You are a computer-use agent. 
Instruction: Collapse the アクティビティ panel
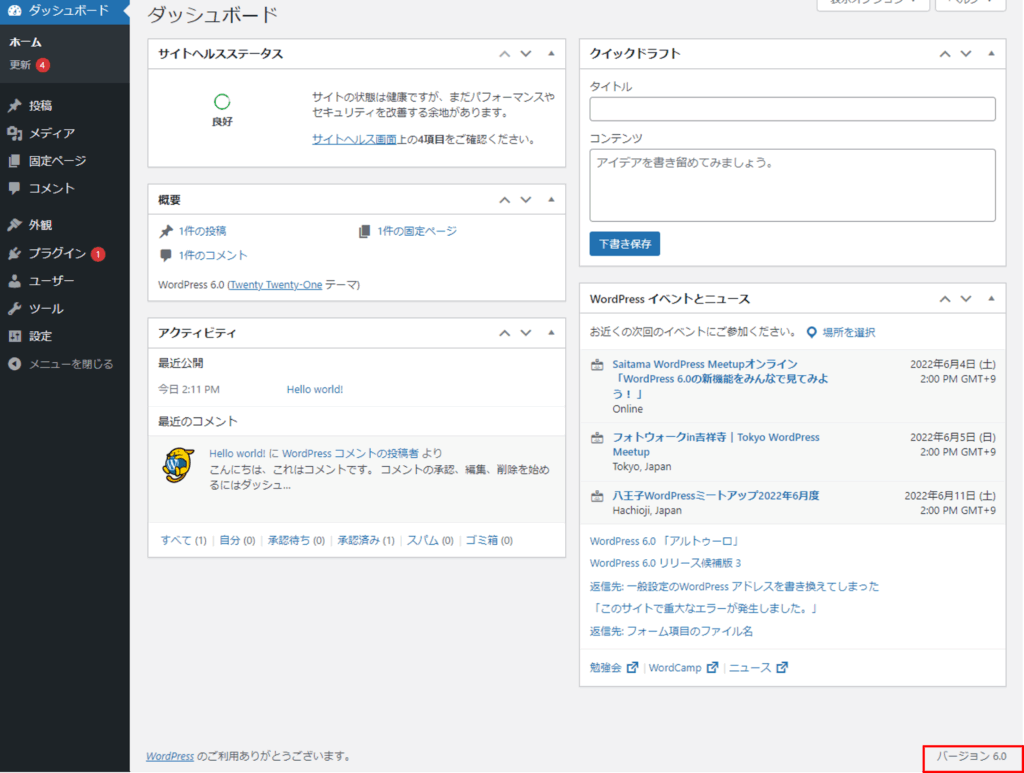(x=551, y=333)
